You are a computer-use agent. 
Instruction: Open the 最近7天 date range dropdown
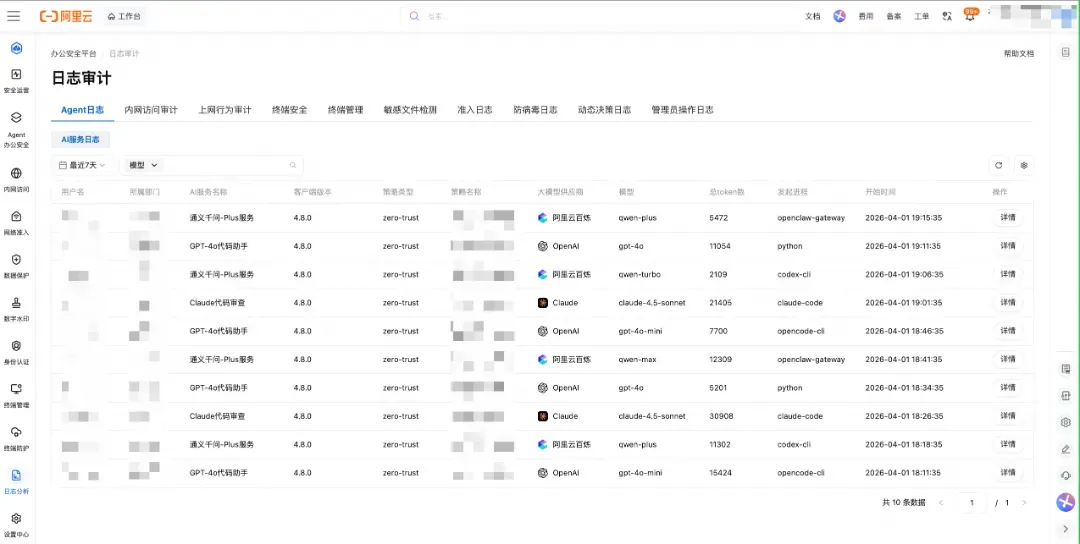tap(83, 165)
